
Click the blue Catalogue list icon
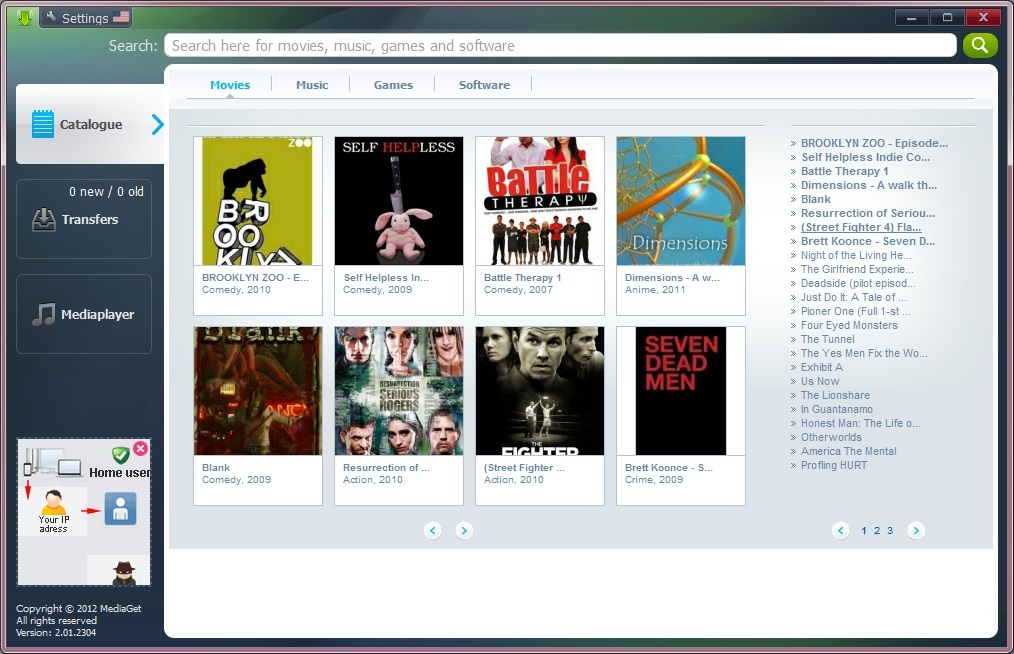tap(43, 124)
